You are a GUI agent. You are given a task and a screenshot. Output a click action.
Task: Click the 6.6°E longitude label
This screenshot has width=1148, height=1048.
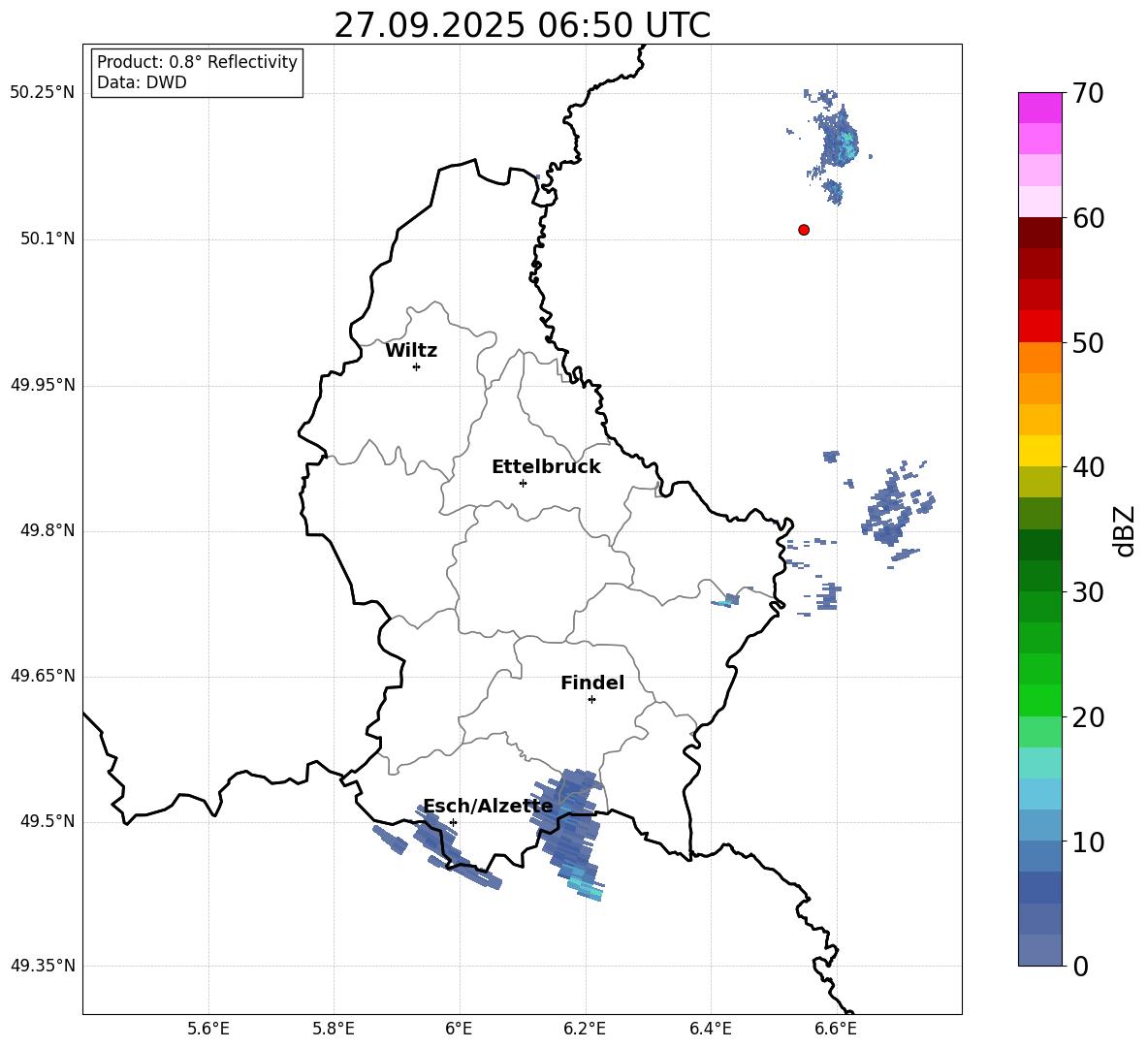pyautogui.click(x=836, y=1029)
